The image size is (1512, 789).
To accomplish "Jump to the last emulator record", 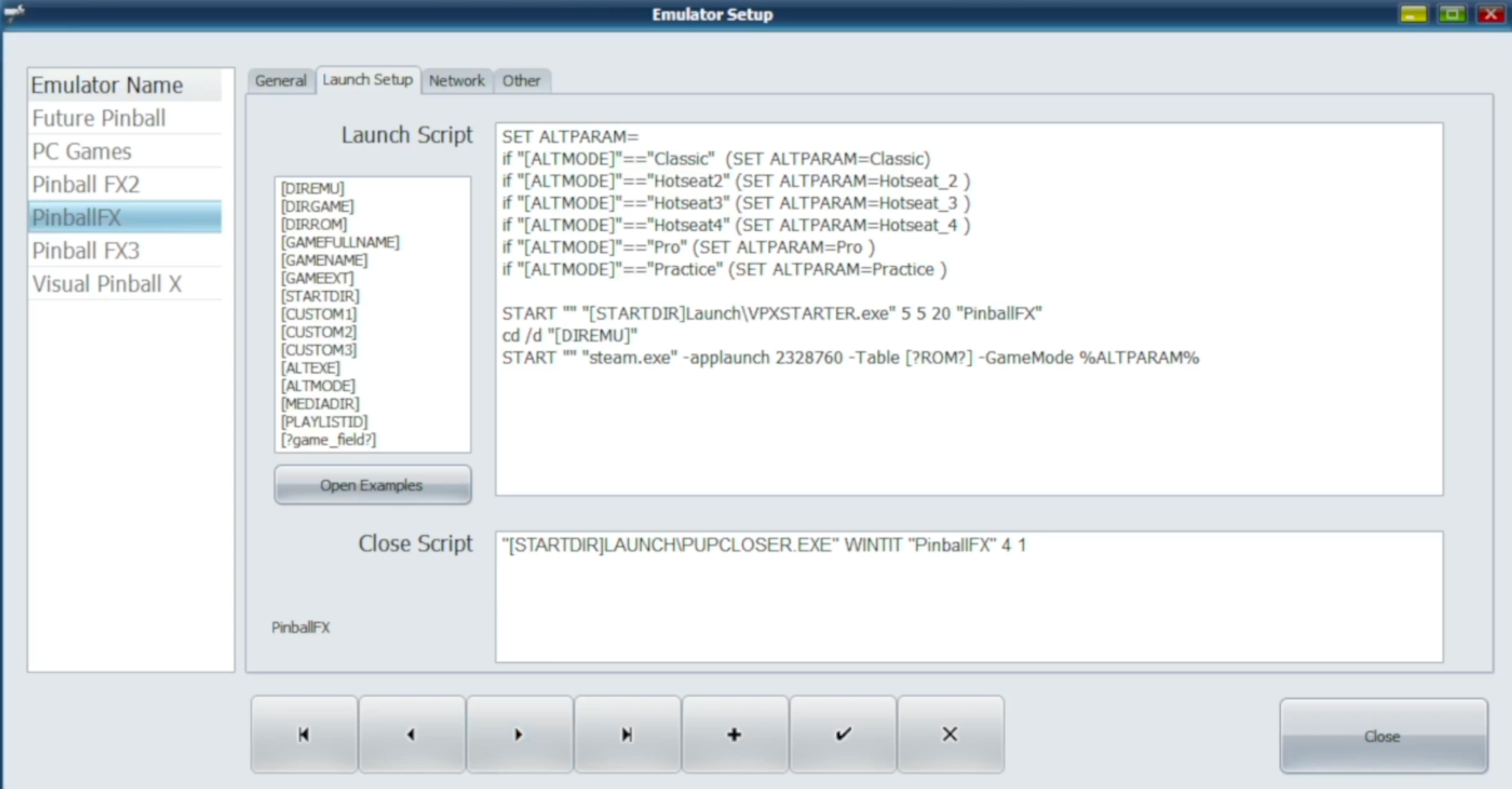I will pyautogui.click(x=627, y=734).
